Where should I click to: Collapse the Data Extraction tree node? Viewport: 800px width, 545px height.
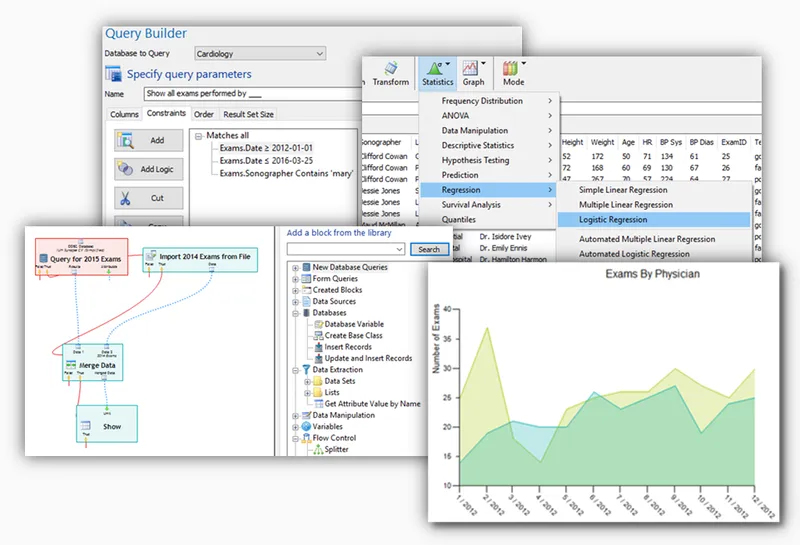[x=295, y=370]
